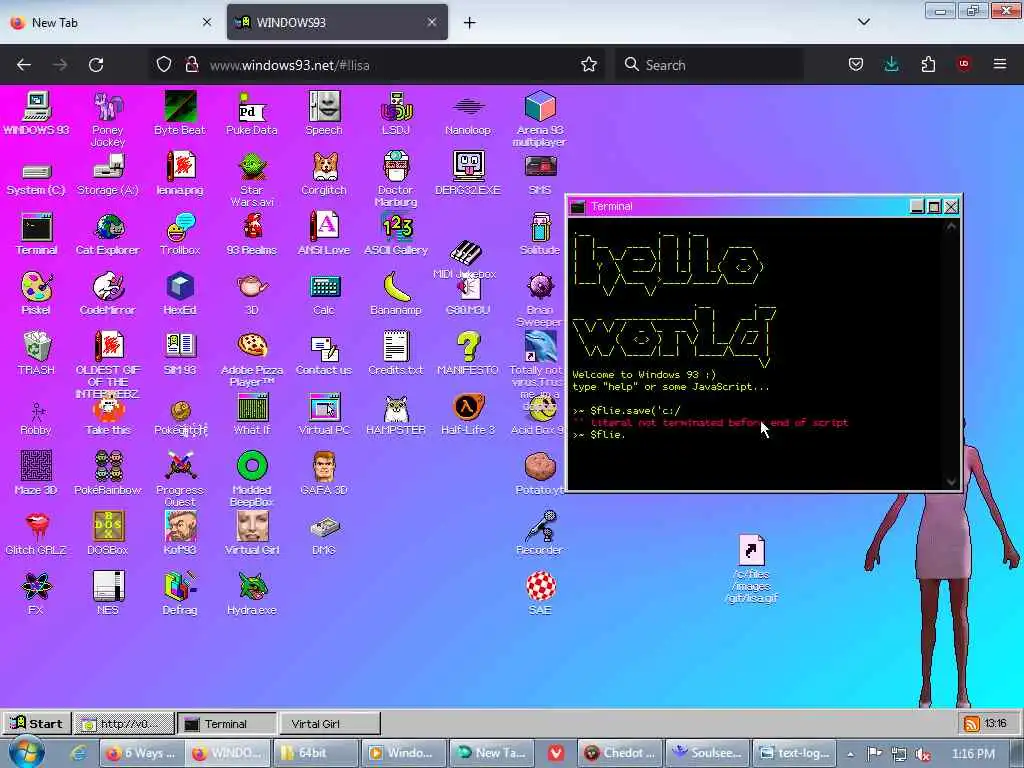Open the extensions puzzle icon

tap(928, 65)
